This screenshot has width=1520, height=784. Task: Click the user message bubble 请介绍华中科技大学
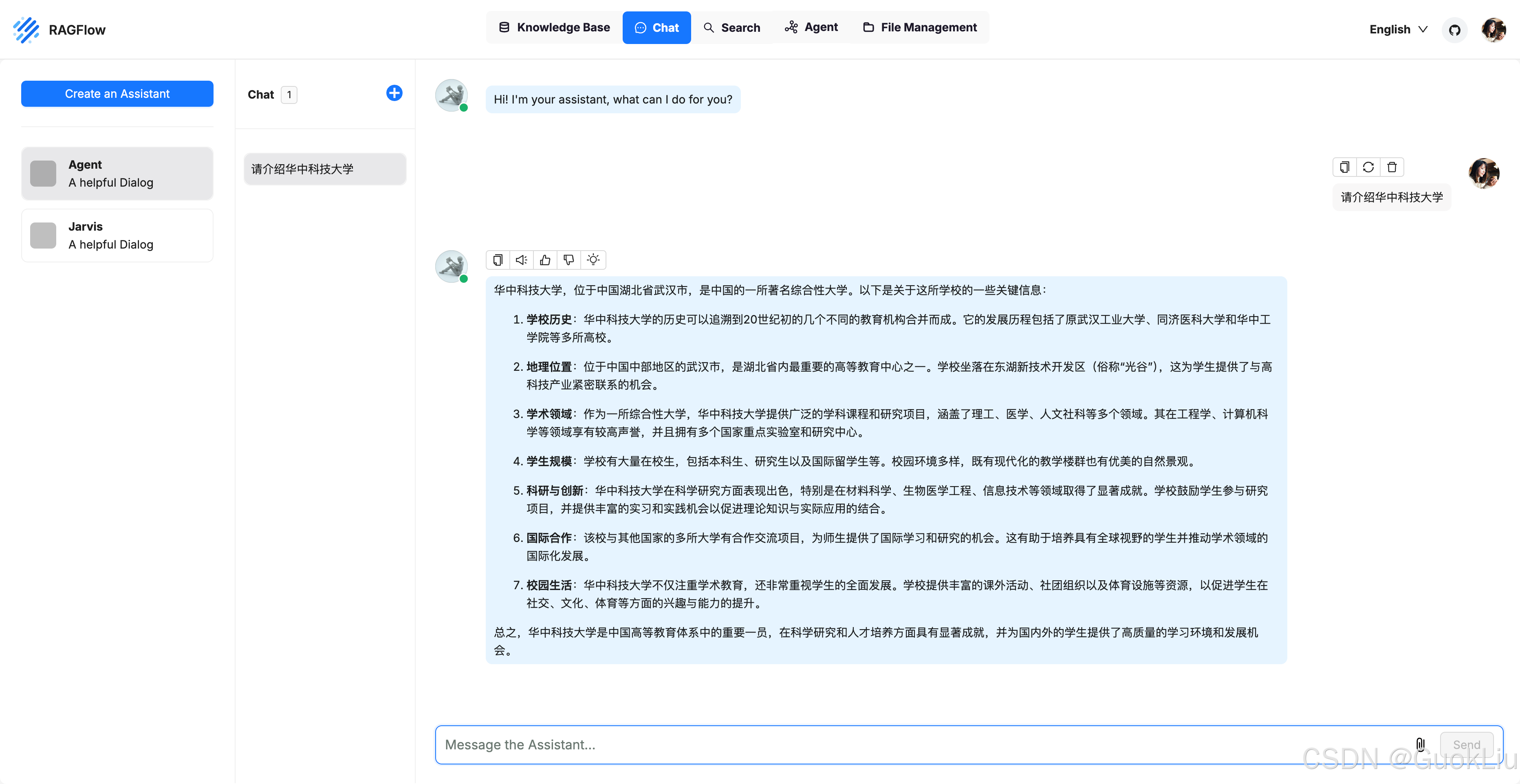pos(1392,197)
